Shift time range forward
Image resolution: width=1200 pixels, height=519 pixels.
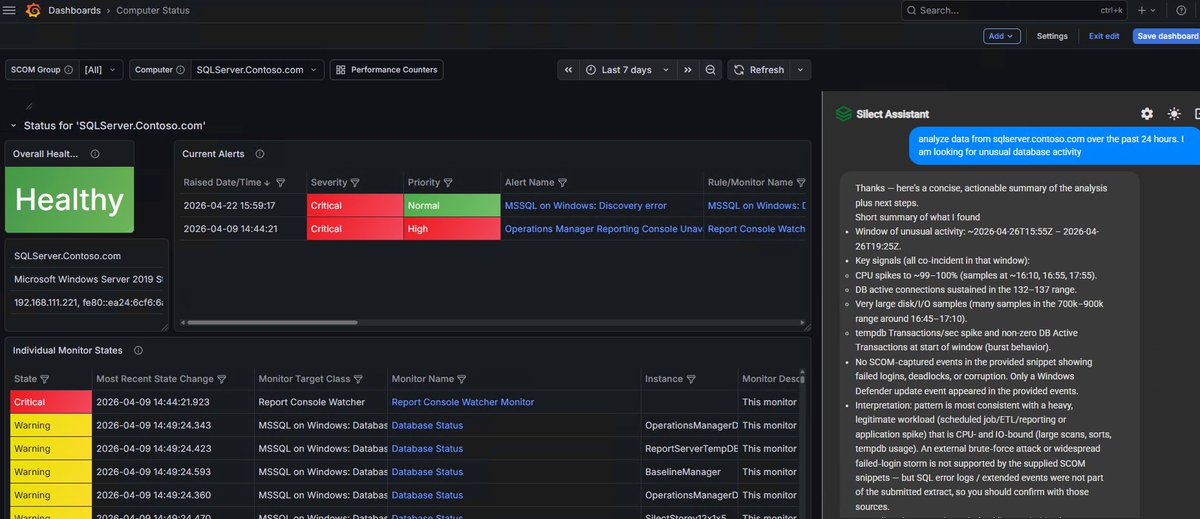coord(688,70)
